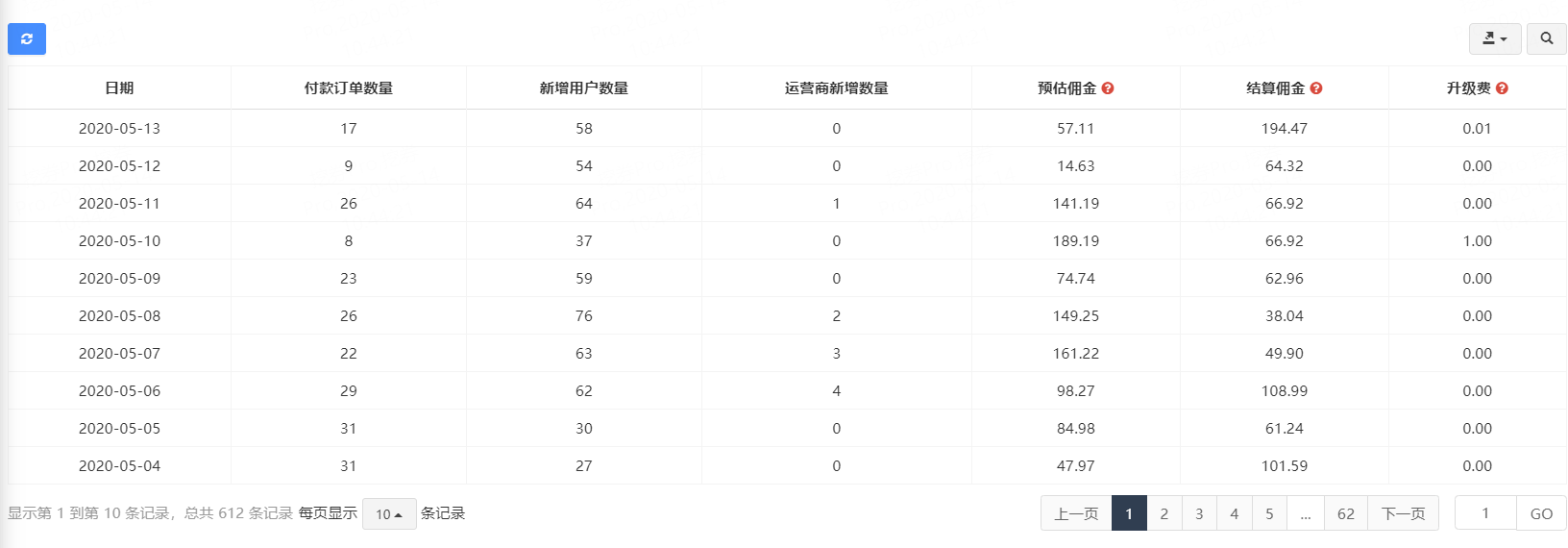The height and width of the screenshot is (548, 1568).
Task: Go to page 3
Action: click(x=1199, y=513)
